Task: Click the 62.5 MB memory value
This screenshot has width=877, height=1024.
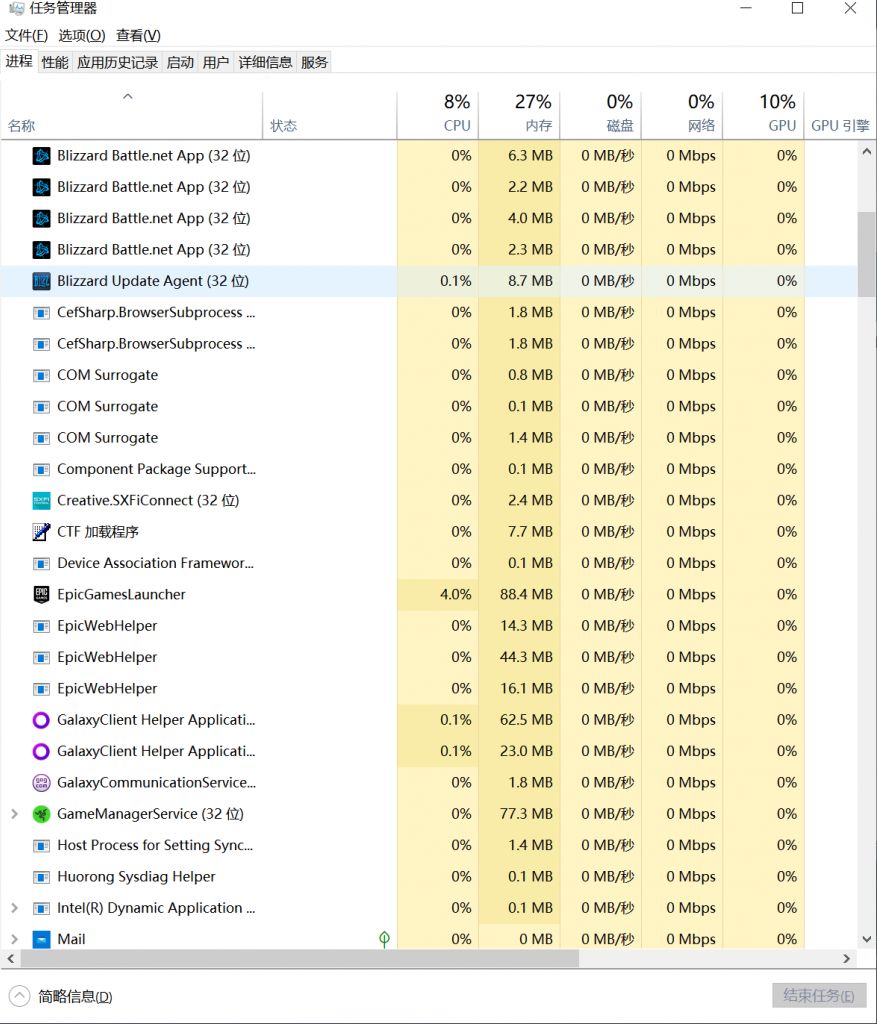Action: click(526, 720)
